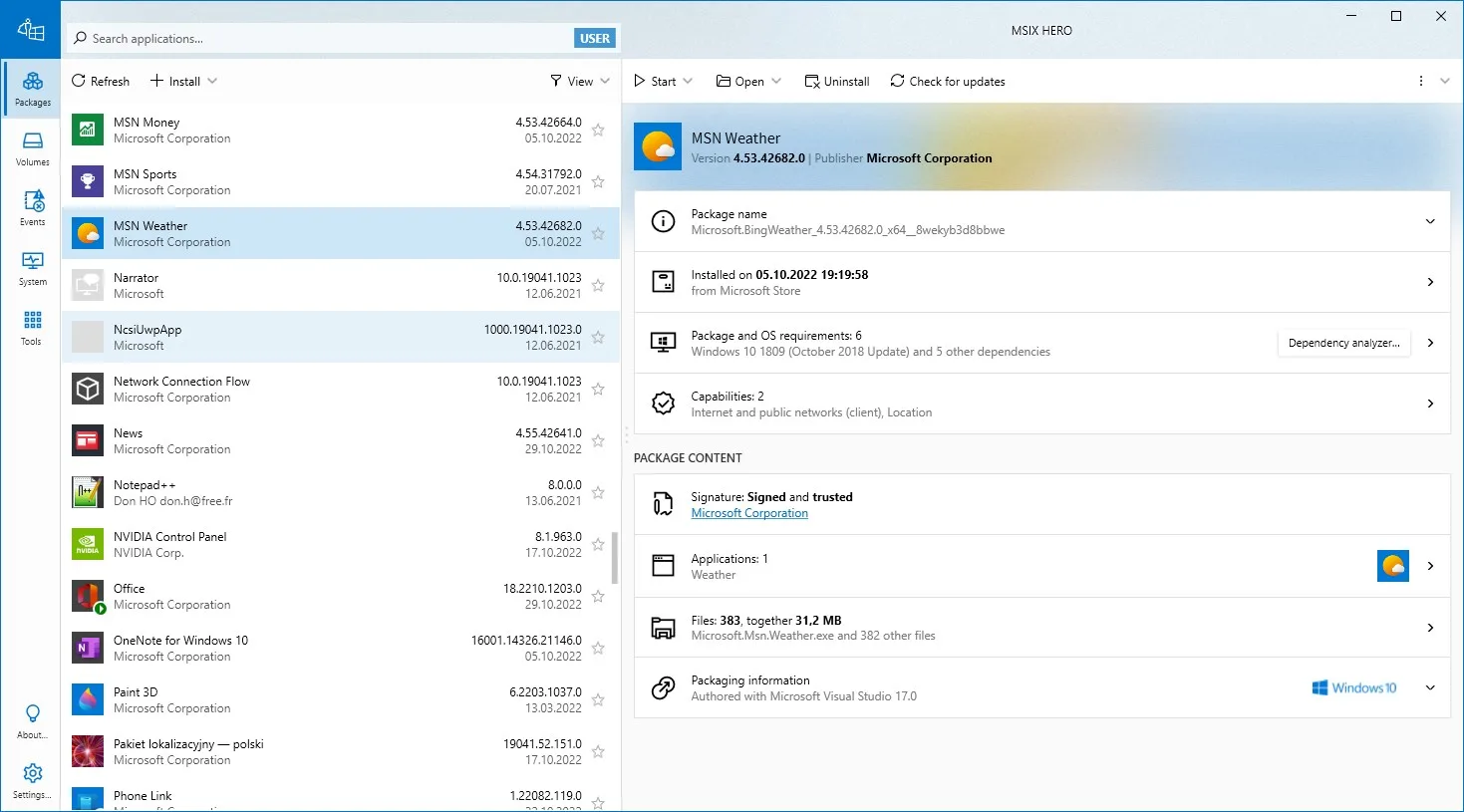
Task: Click the Paint 3D app icon
Action: pyautogui.click(x=88, y=699)
